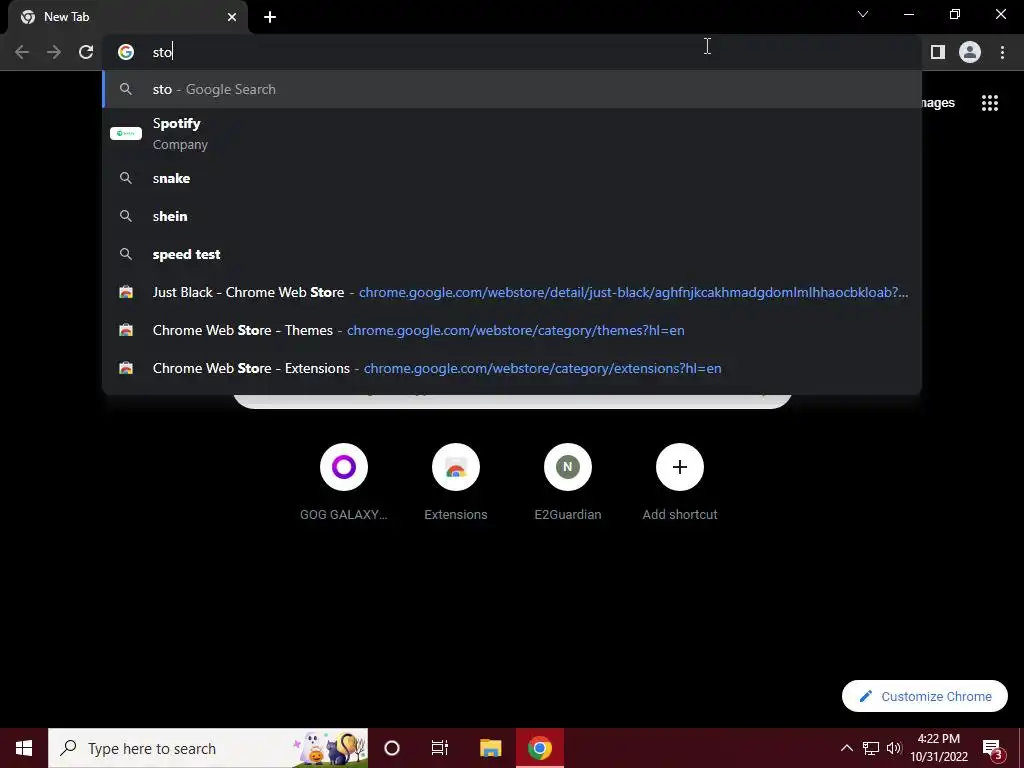Viewport: 1024px width, 768px height.
Task: Open Just Black Chrome Web Store suggestion
Action: click(512, 292)
